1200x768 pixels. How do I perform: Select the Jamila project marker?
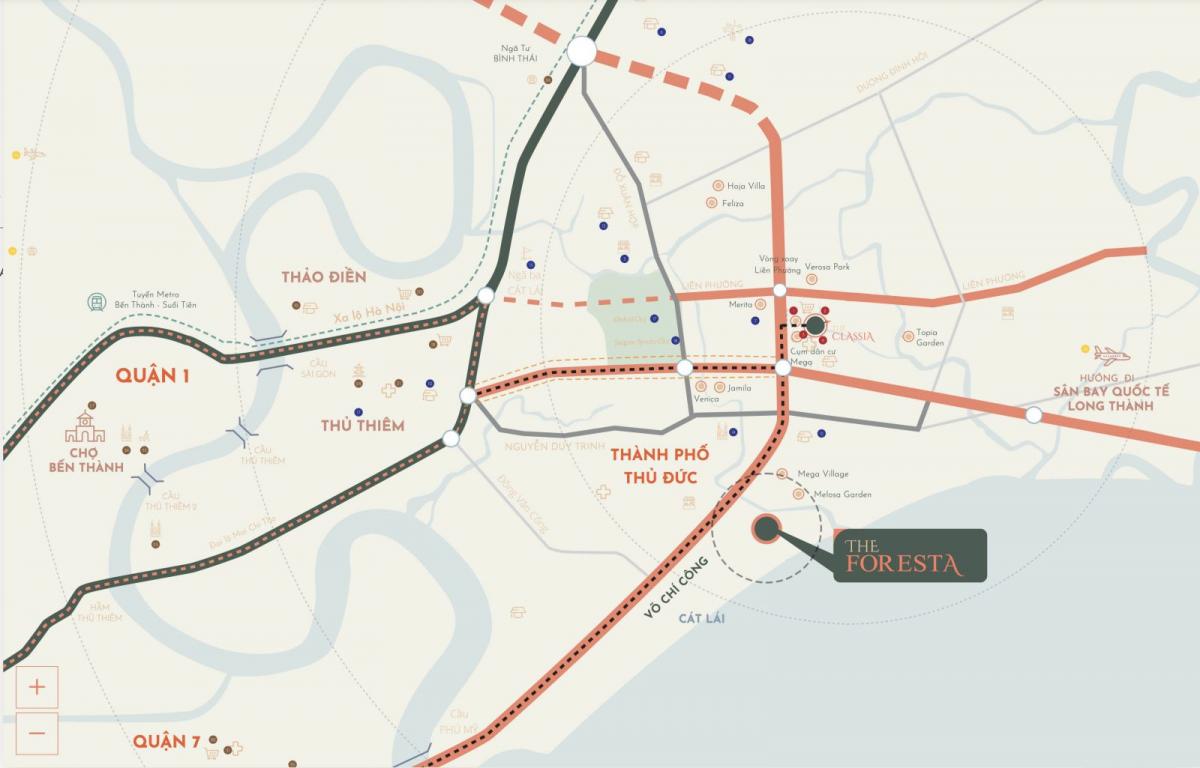(x=720, y=387)
